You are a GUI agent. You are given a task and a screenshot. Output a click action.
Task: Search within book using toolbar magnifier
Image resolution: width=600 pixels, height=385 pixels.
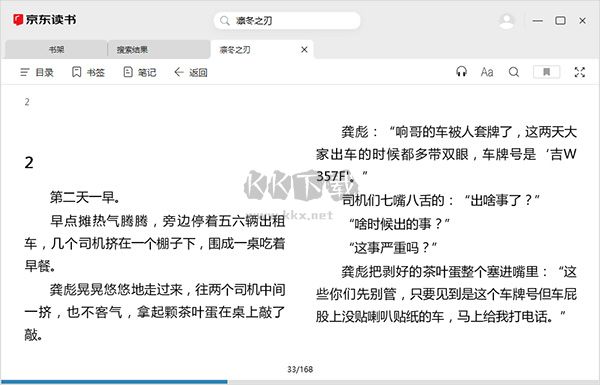tap(514, 72)
